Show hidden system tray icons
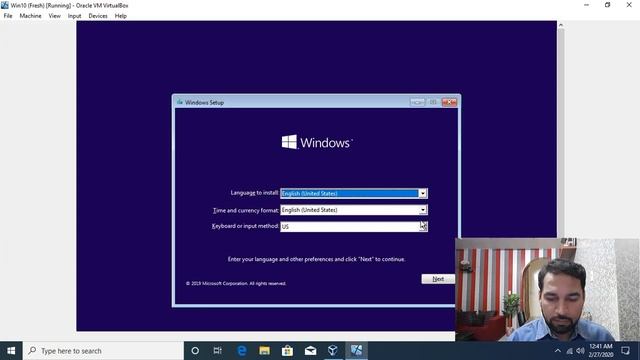640x360 pixels. coord(558,351)
